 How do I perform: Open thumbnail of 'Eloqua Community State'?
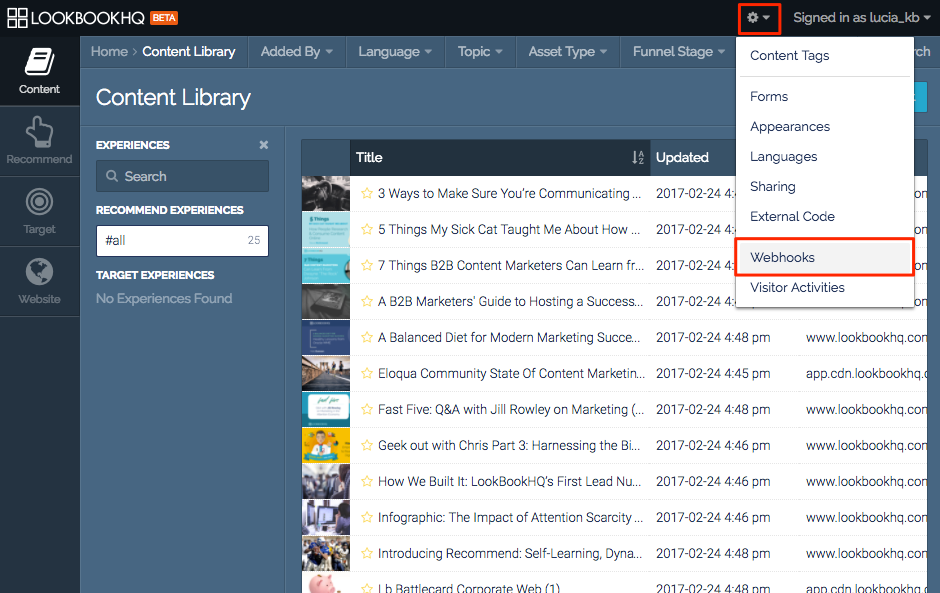click(x=326, y=373)
